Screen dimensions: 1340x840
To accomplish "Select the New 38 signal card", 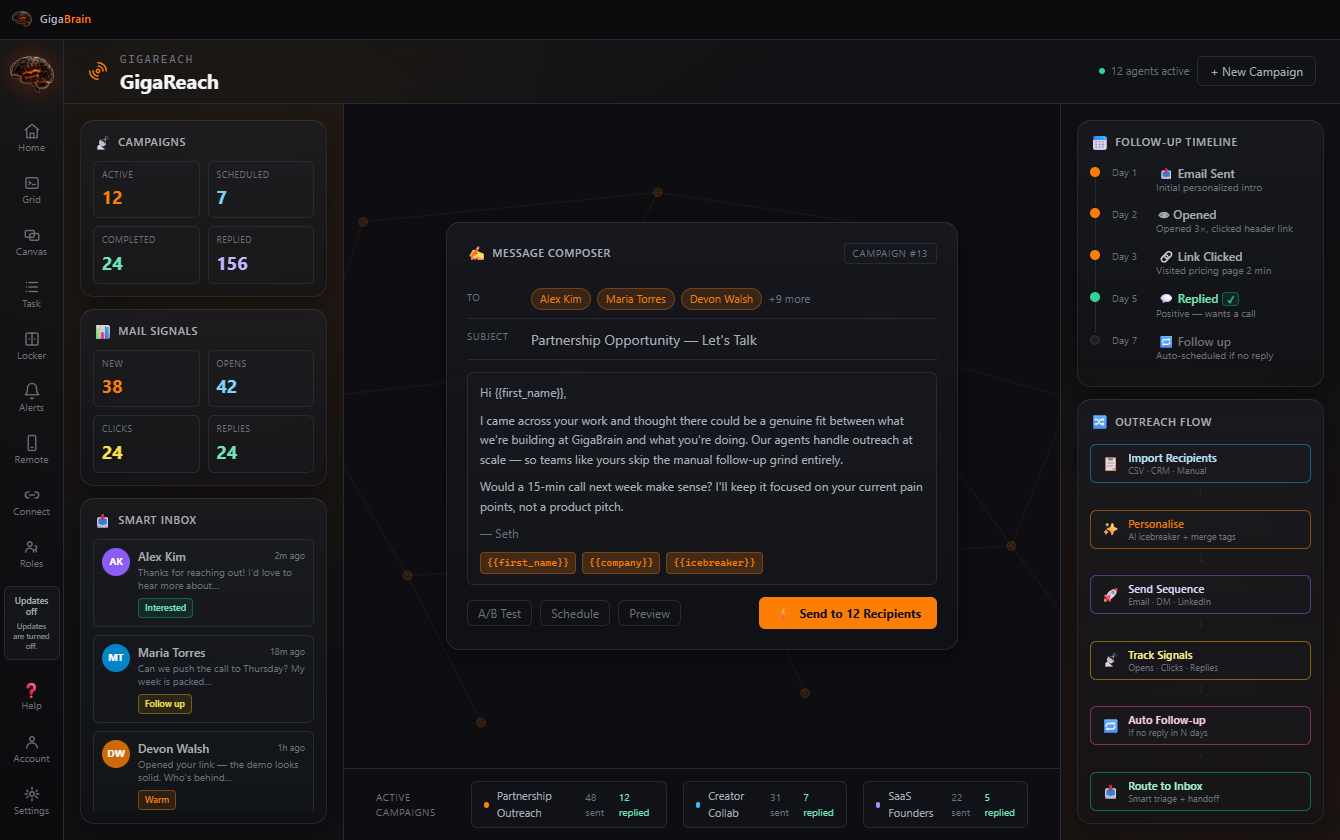I will pyautogui.click(x=146, y=378).
